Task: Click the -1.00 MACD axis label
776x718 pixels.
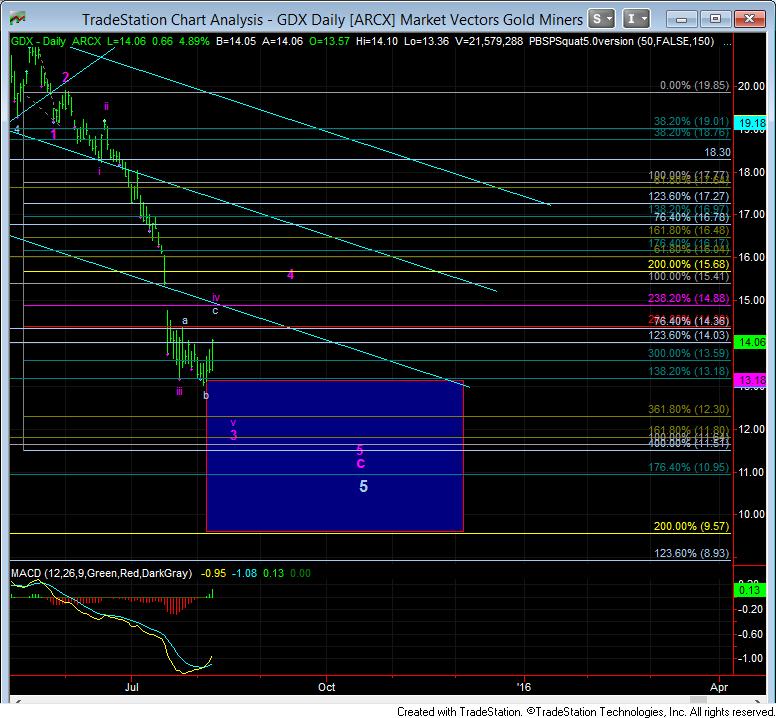Action: click(x=750, y=658)
